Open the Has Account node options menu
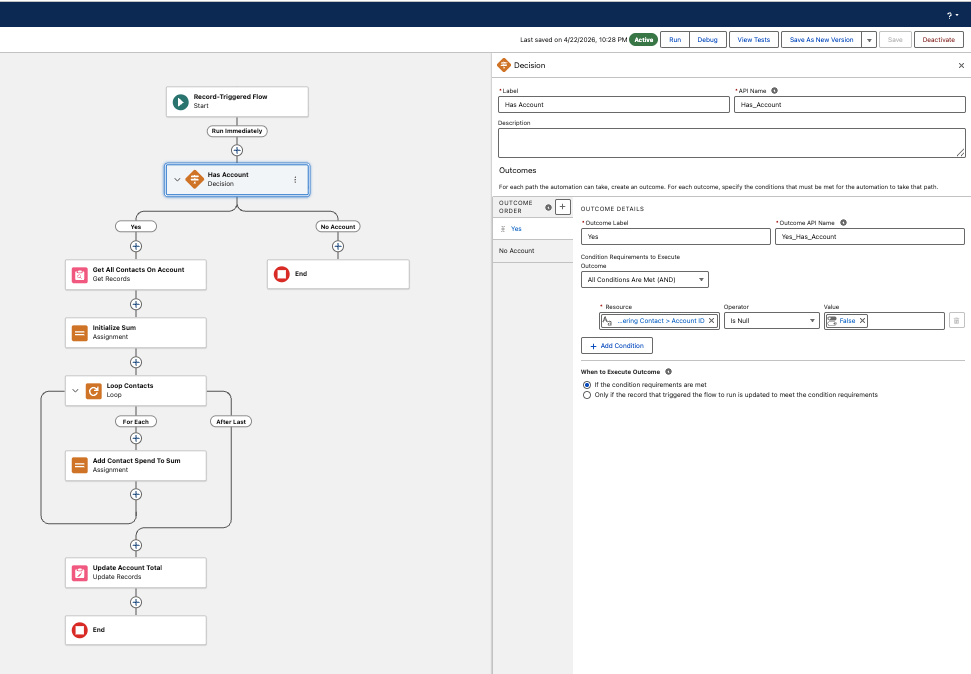This screenshot has height=674, width=971. click(x=295, y=180)
